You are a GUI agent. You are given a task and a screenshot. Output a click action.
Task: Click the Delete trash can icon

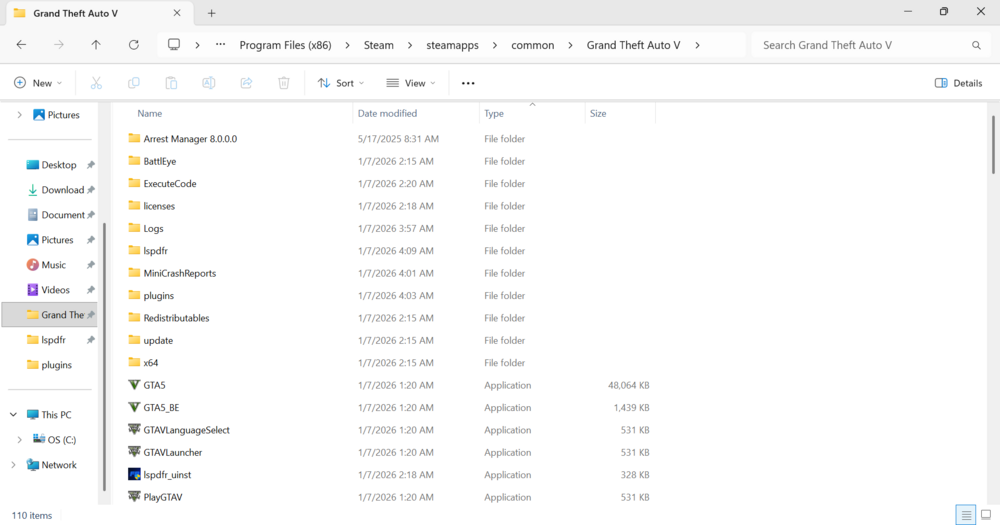(x=284, y=83)
